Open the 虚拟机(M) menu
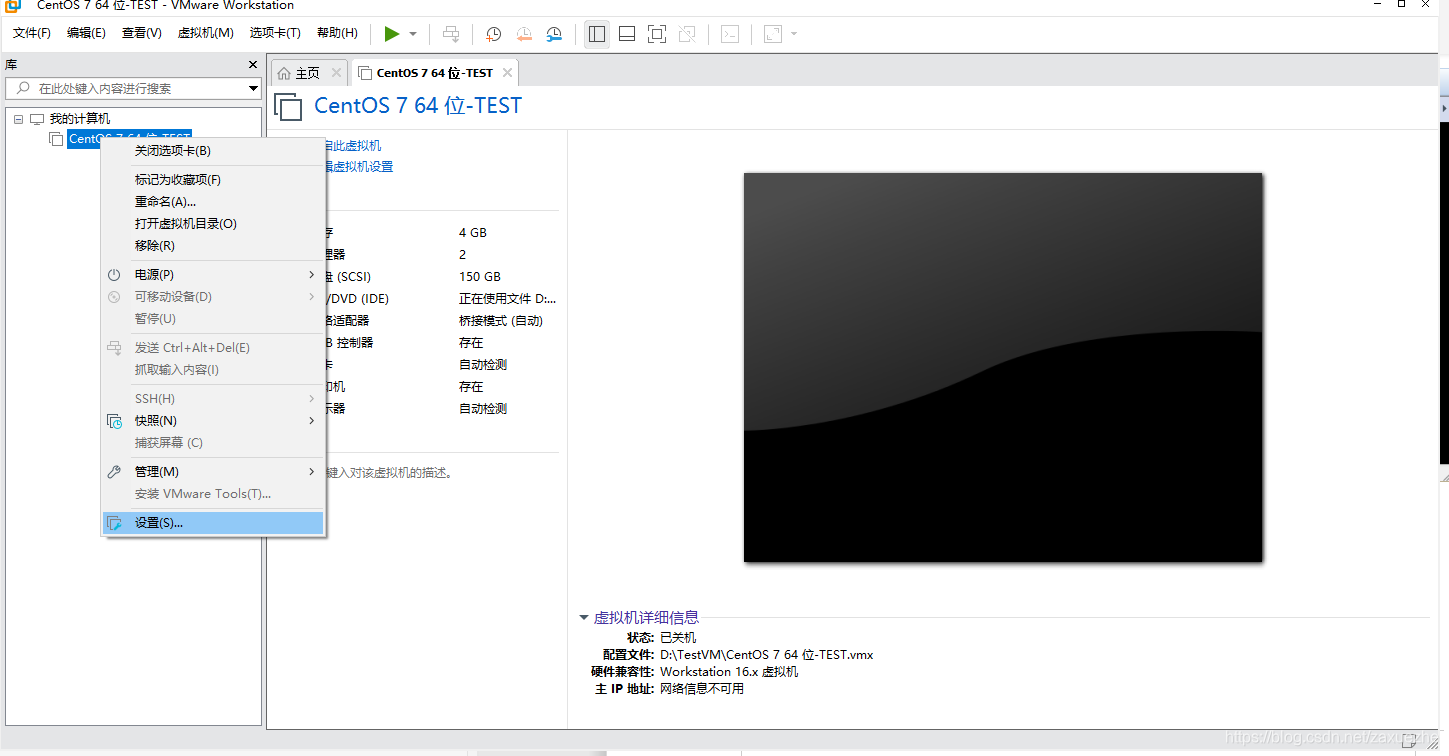Image resolution: width=1449 pixels, height=756 pixels. click(205, 33)
